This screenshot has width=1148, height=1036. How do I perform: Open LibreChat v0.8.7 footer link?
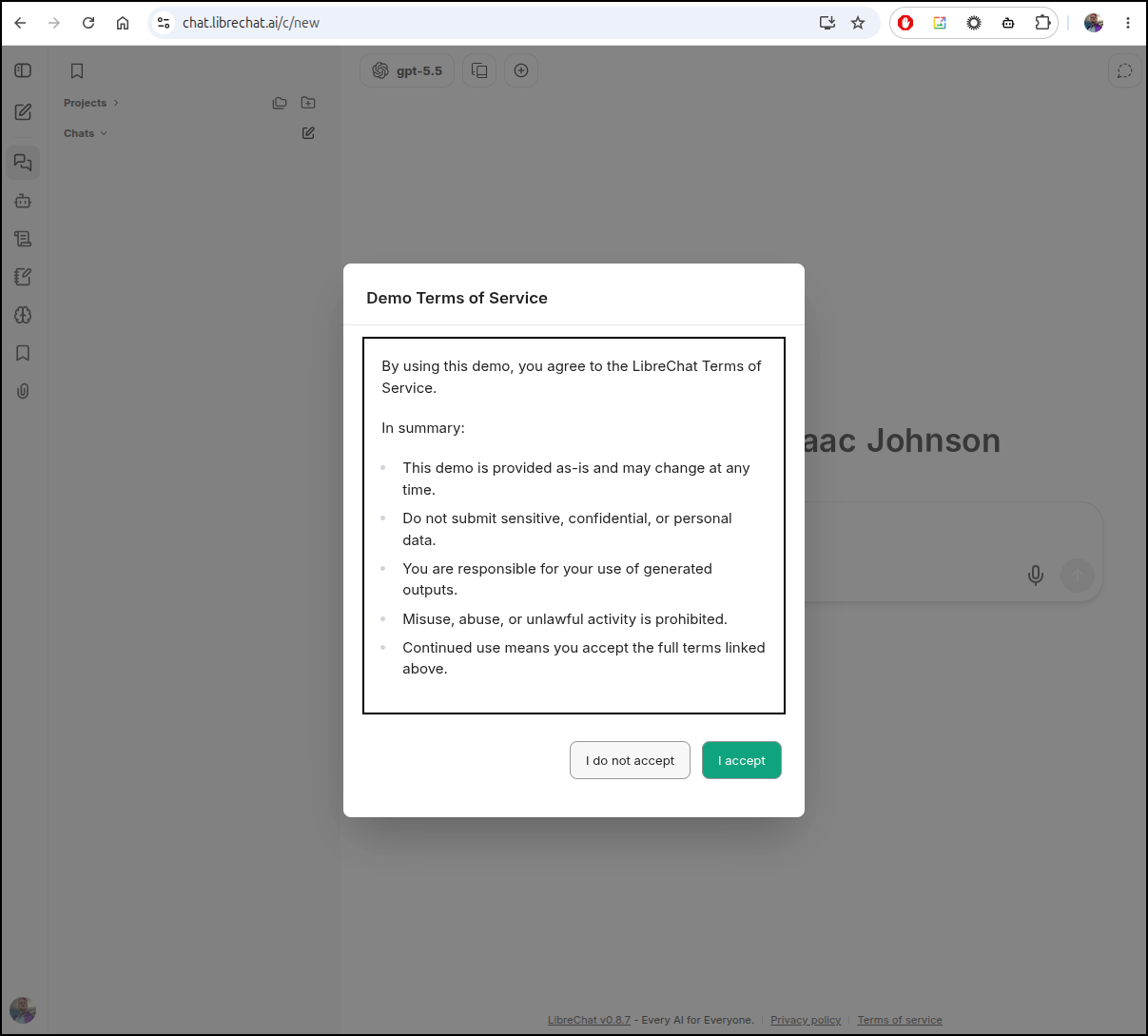click(589, 1020)
